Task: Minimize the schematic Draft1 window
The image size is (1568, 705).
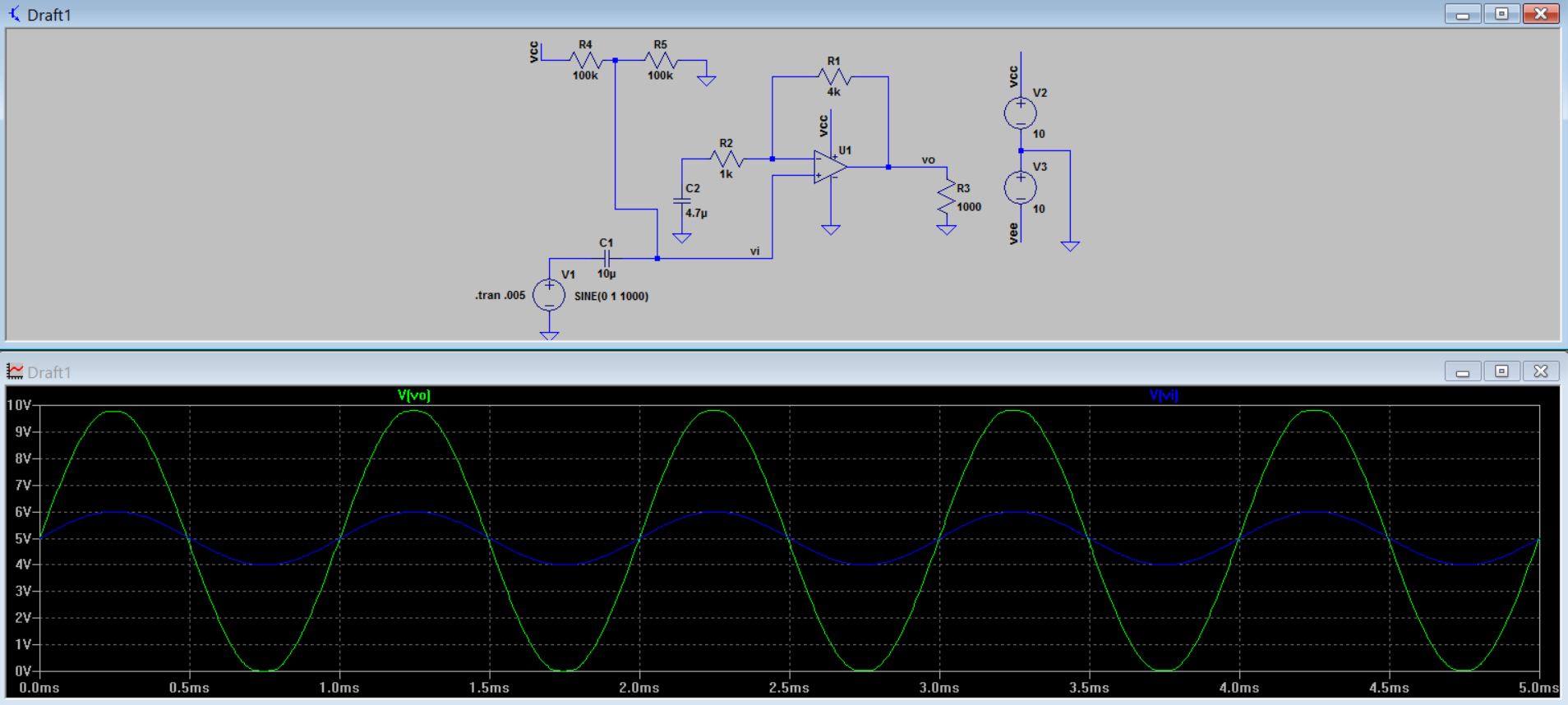Action: click(1463, 14)
